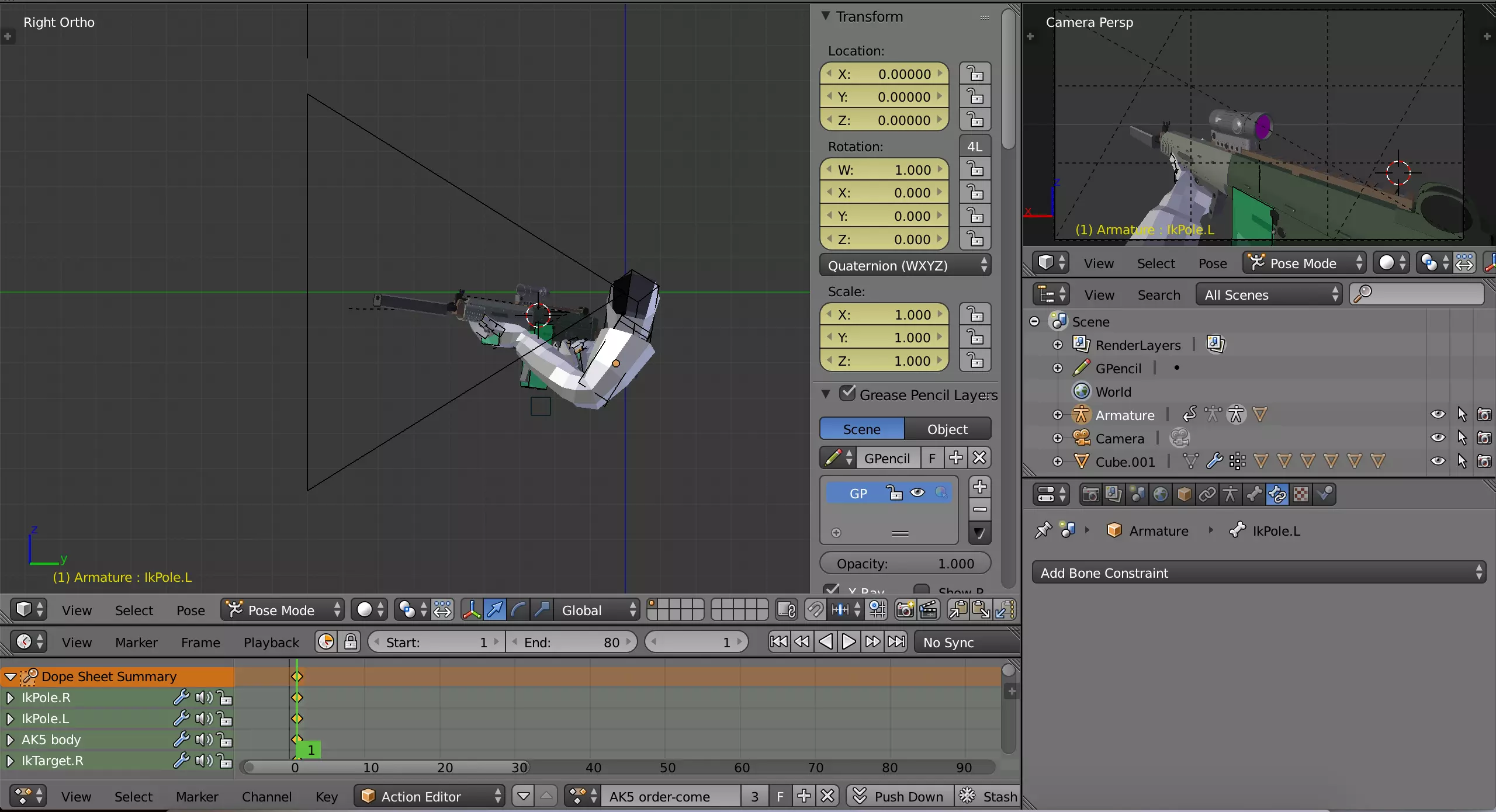This screenshot has height=812, width=1496.
Task: Click the Push Down button
Action: pyautogui.click(x=899, y=796)
